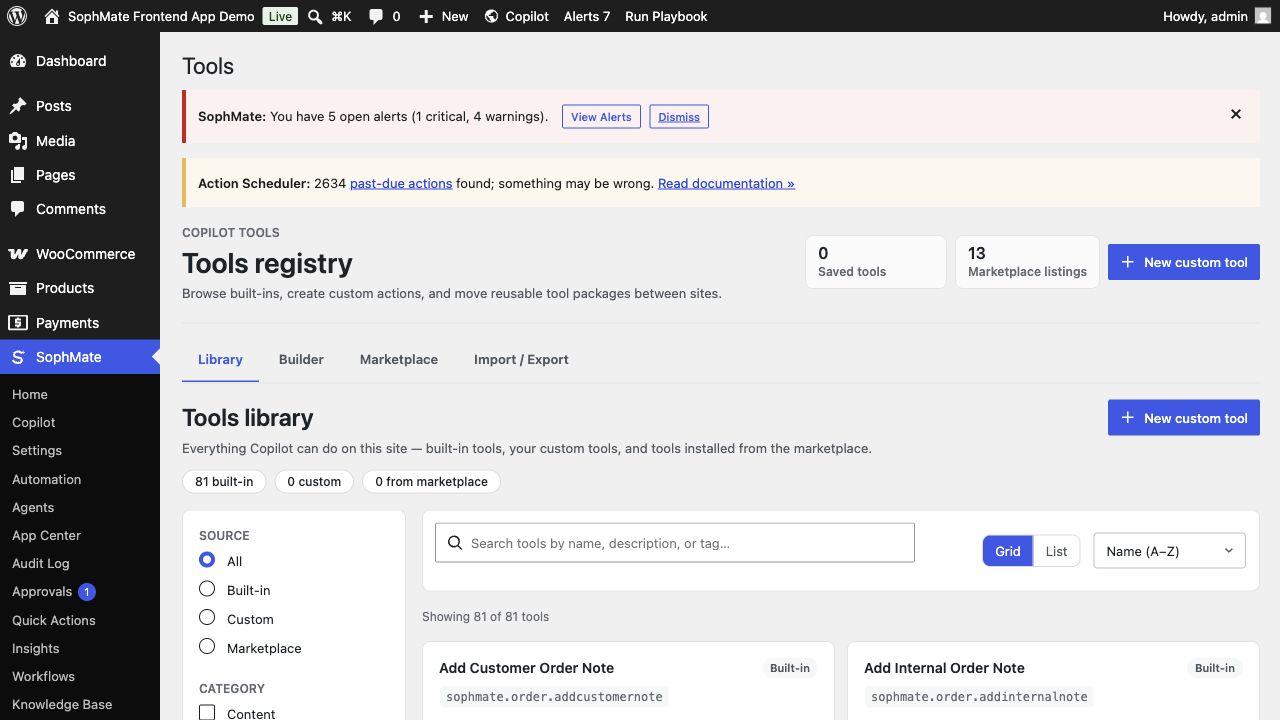Open the Name (A–Z) sort dropdown
This screenshot has width=1280, height=720.
tap(1170, 551)
